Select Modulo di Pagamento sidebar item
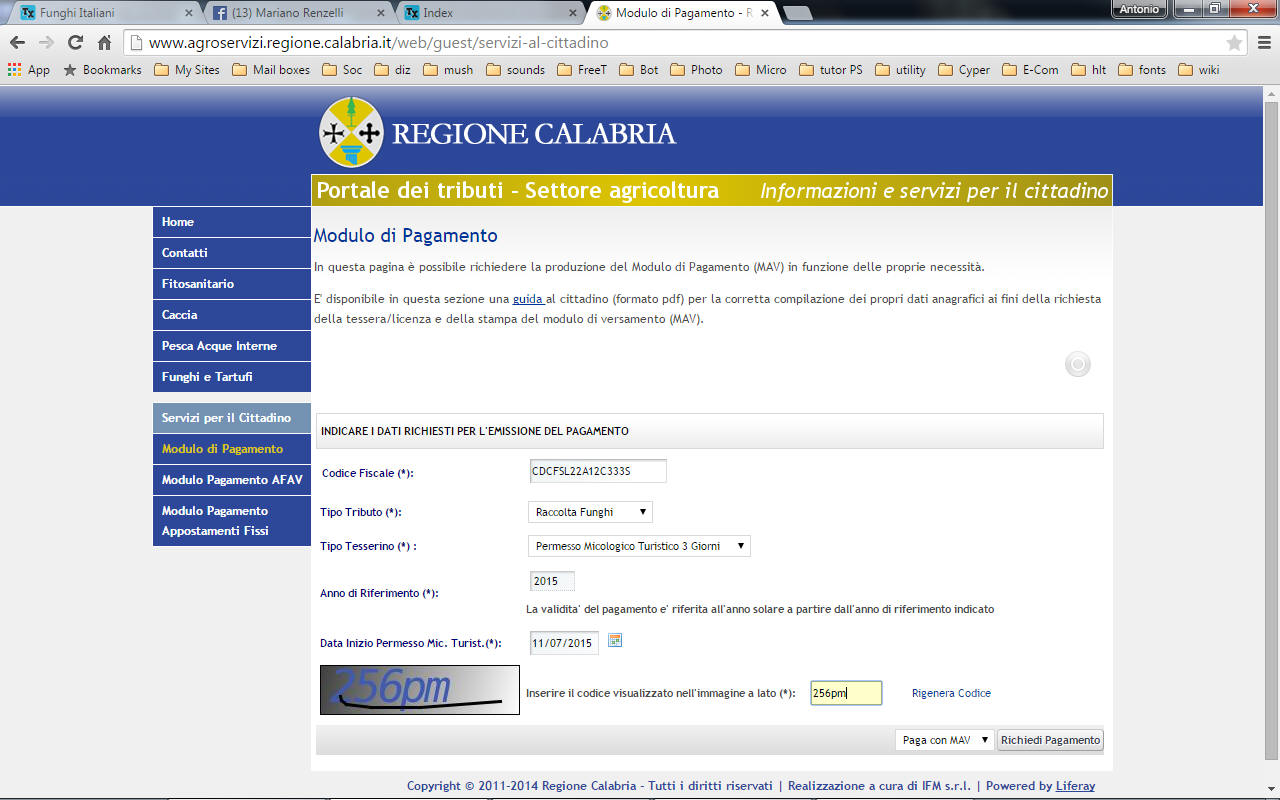Image resolution: width=1280 pixels, height=800 pixels. tap(232, 449)
